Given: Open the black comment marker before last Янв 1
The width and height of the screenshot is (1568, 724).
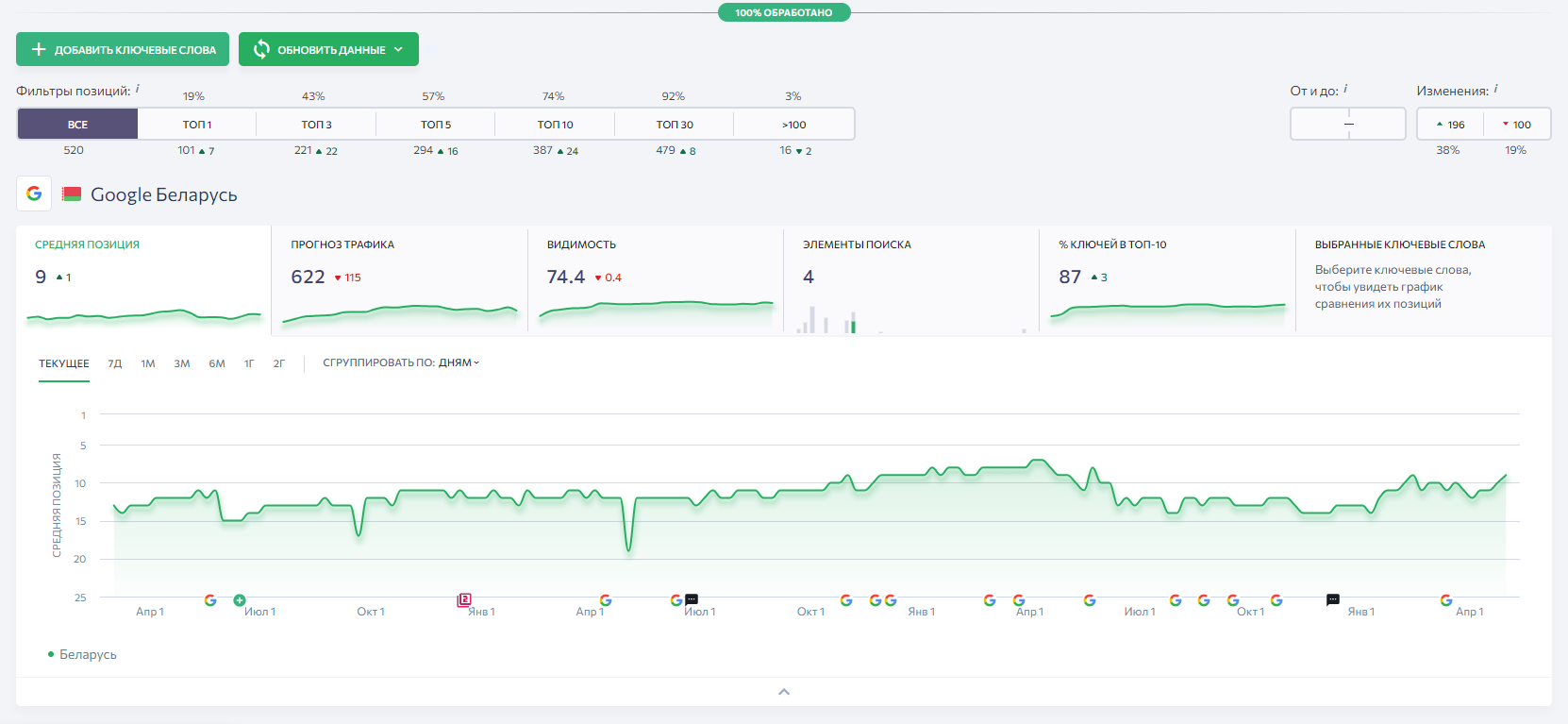Looking at the screenshot, I should click(1333, 599).
